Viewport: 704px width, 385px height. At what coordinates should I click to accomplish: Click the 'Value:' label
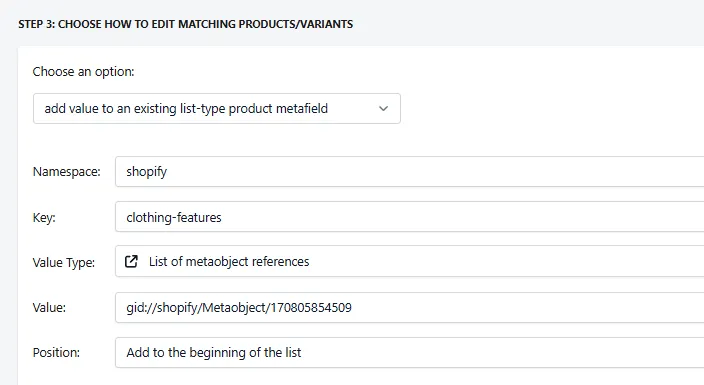(49, 307)
